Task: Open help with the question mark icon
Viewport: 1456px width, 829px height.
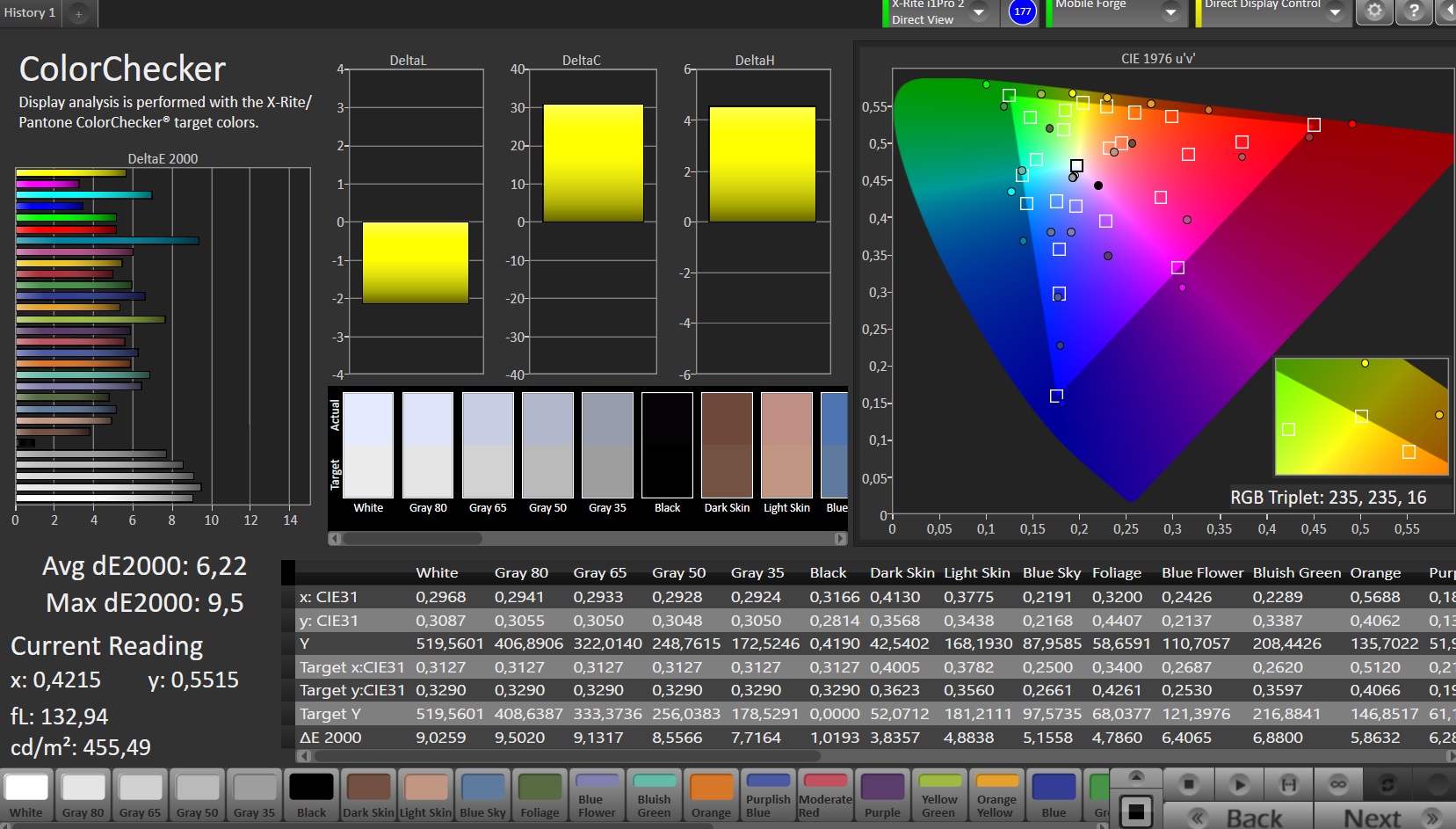Action: coord(1414,11)
